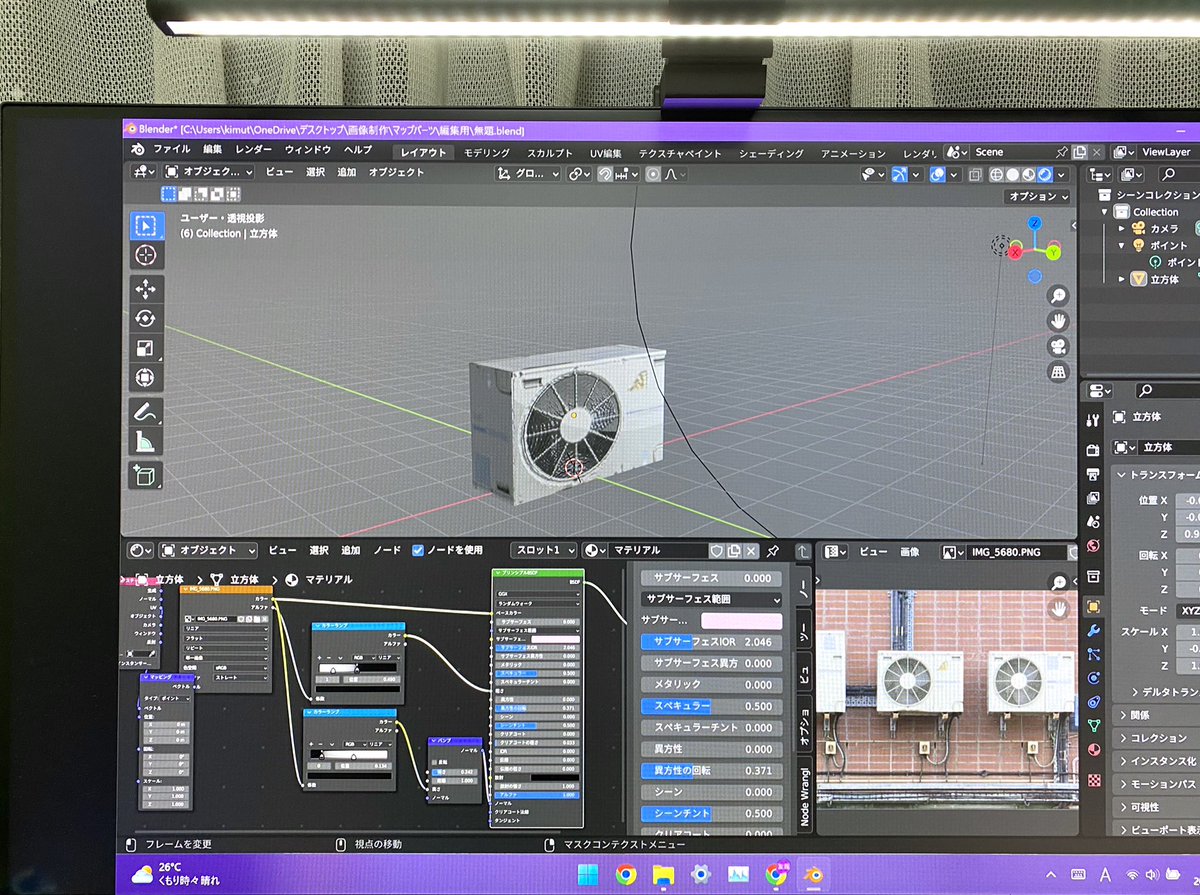The width and height of the screenshot is (1200, 895).
Task: Open the rotation mode XYZ dropdown
Action: tap(1186, 609)
